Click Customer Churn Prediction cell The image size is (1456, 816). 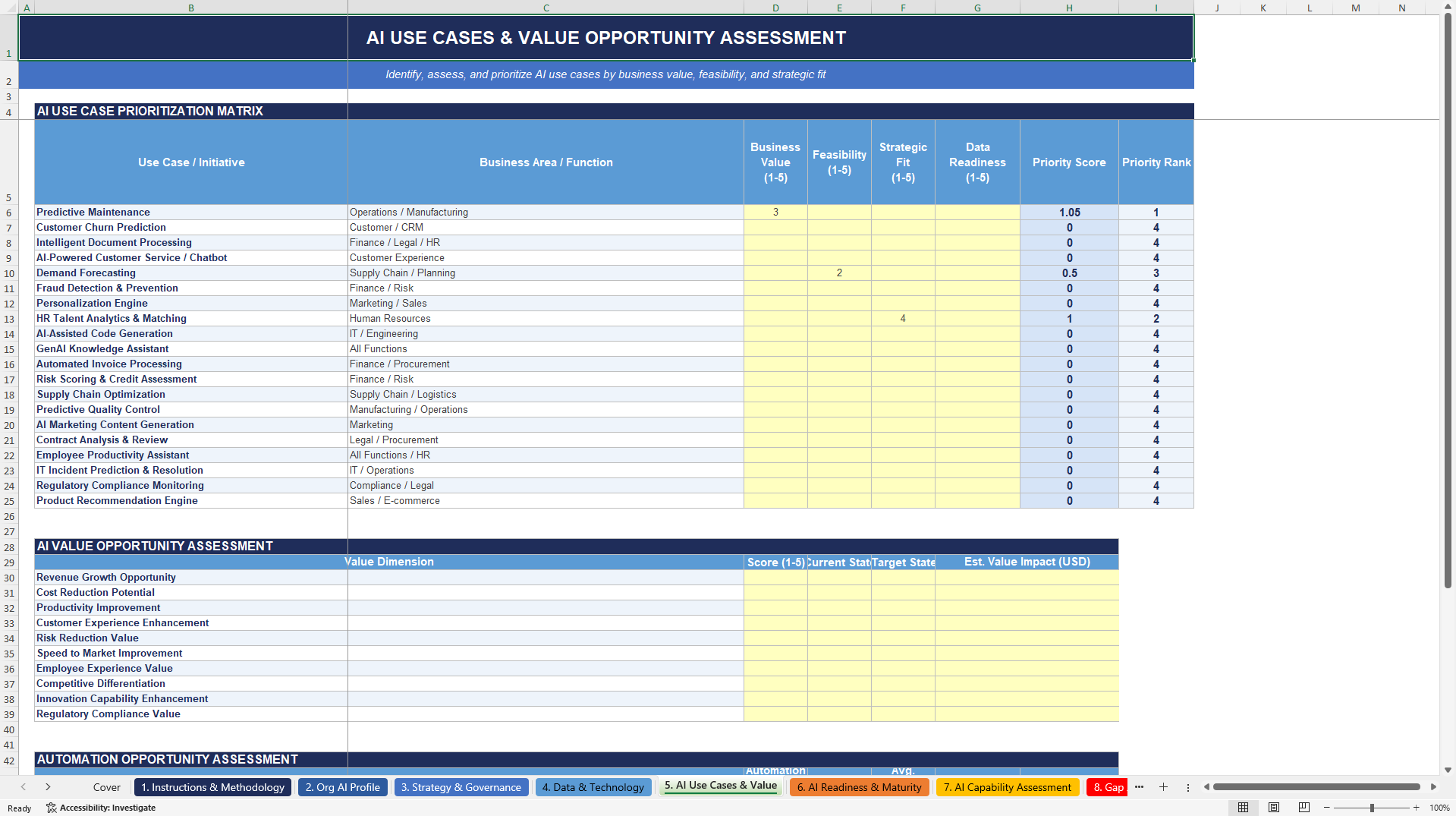coord(191,228)
